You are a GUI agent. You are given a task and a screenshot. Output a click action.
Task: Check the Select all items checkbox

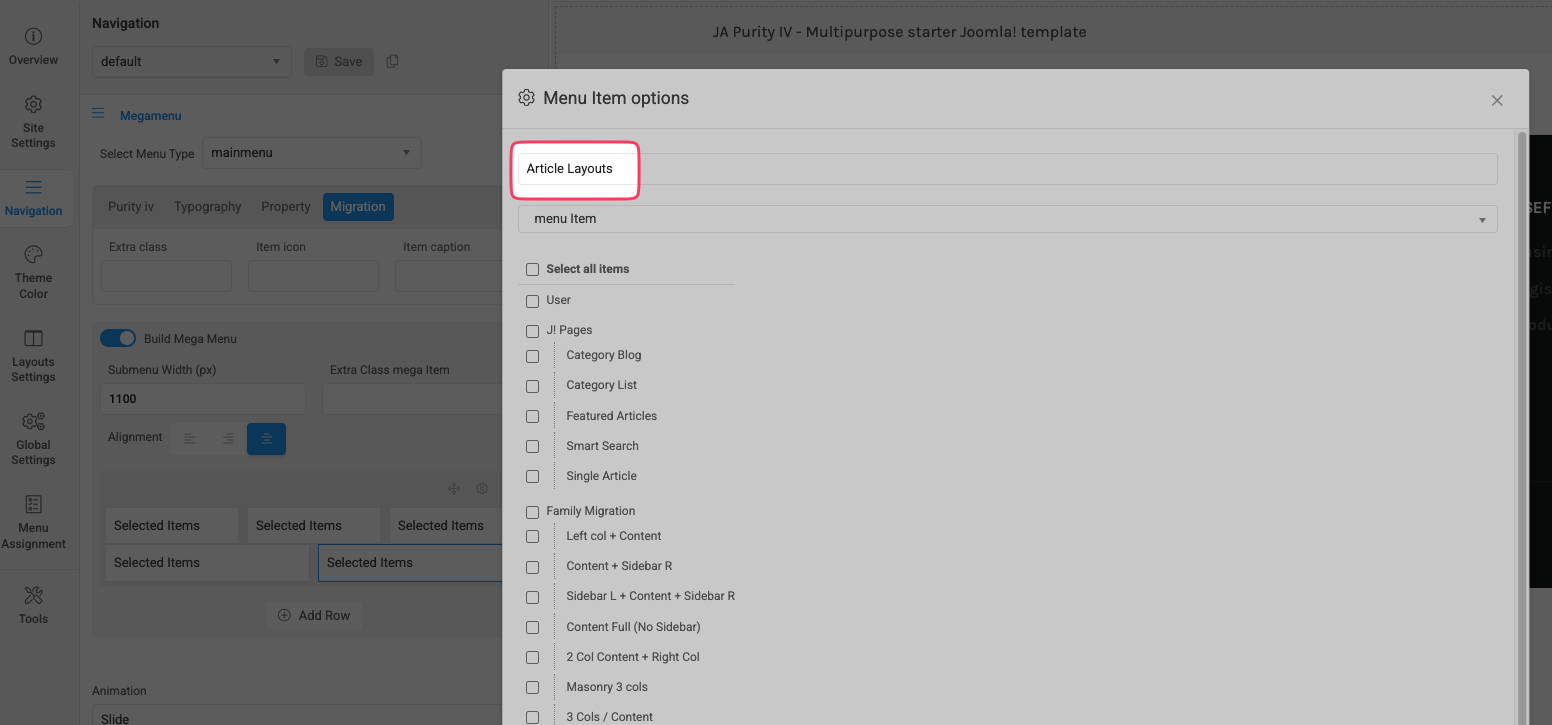pos(532,269)
